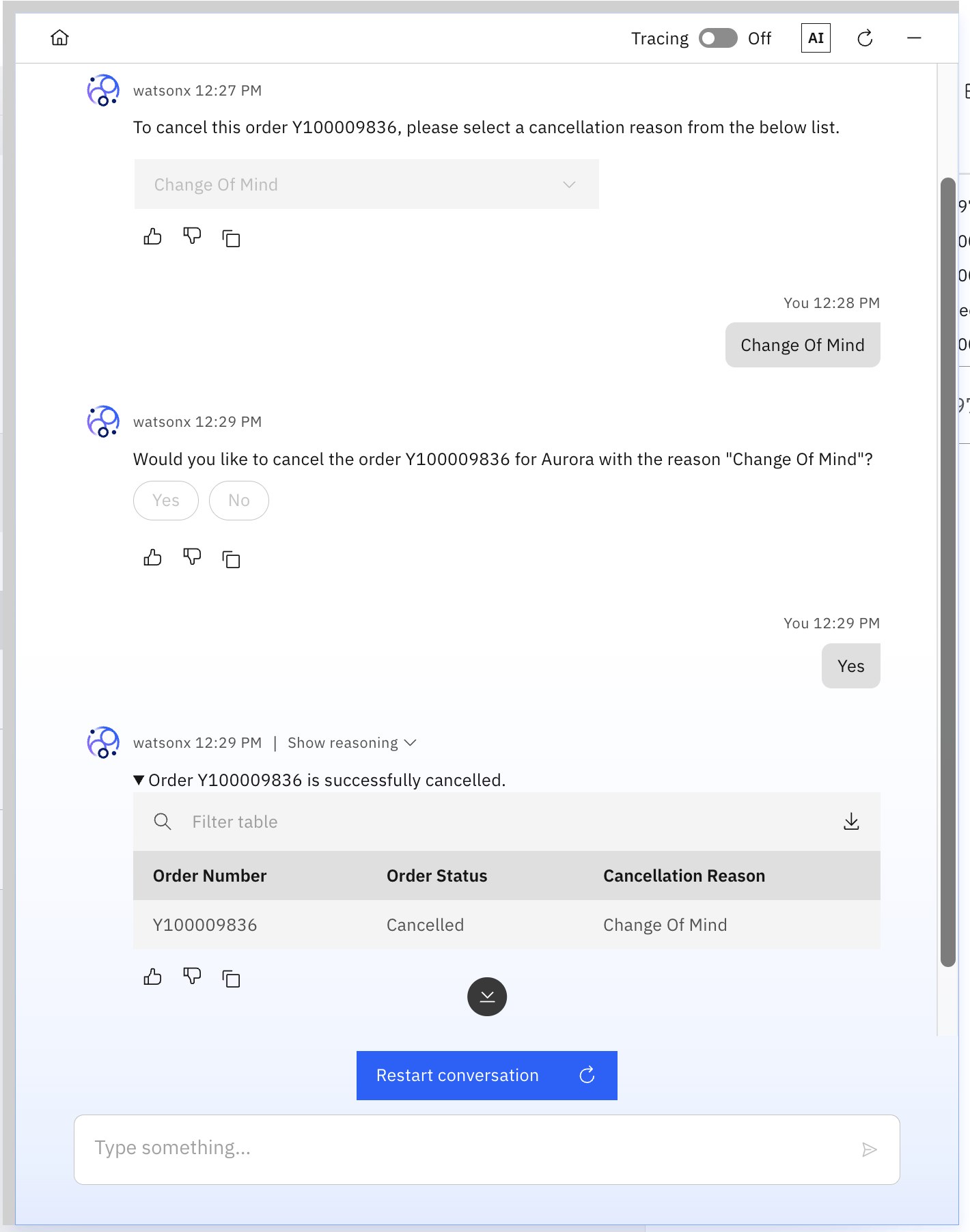Thumbs down the cancellation reason message
The image size is (970, 1232).
pos(192,237)
